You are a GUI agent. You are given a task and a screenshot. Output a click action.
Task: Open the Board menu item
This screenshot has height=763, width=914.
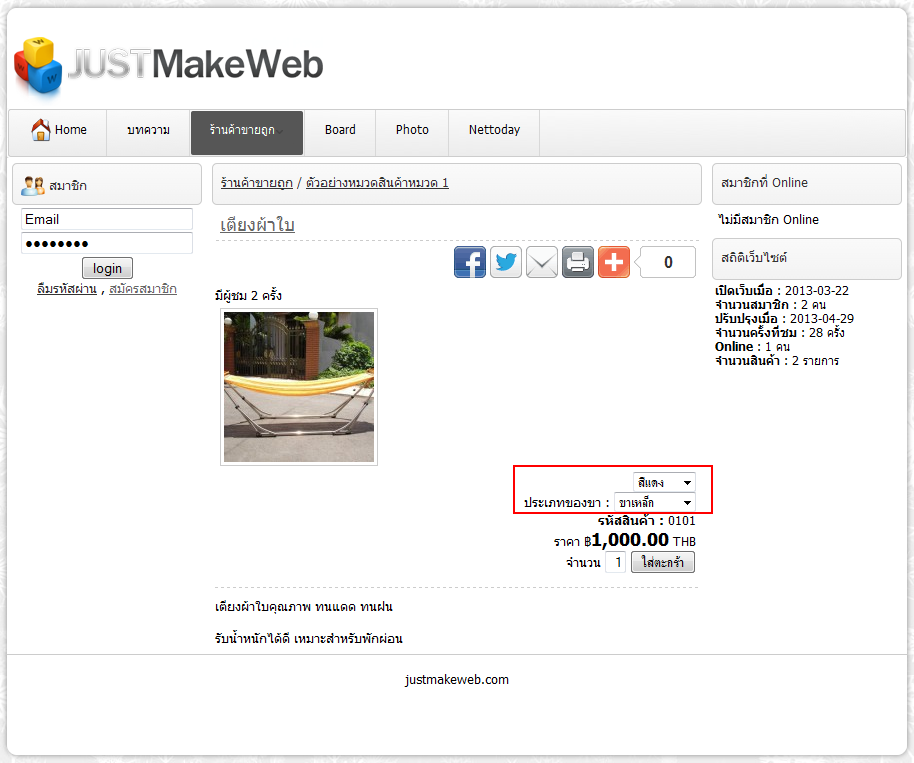click(x=340, y=132)
